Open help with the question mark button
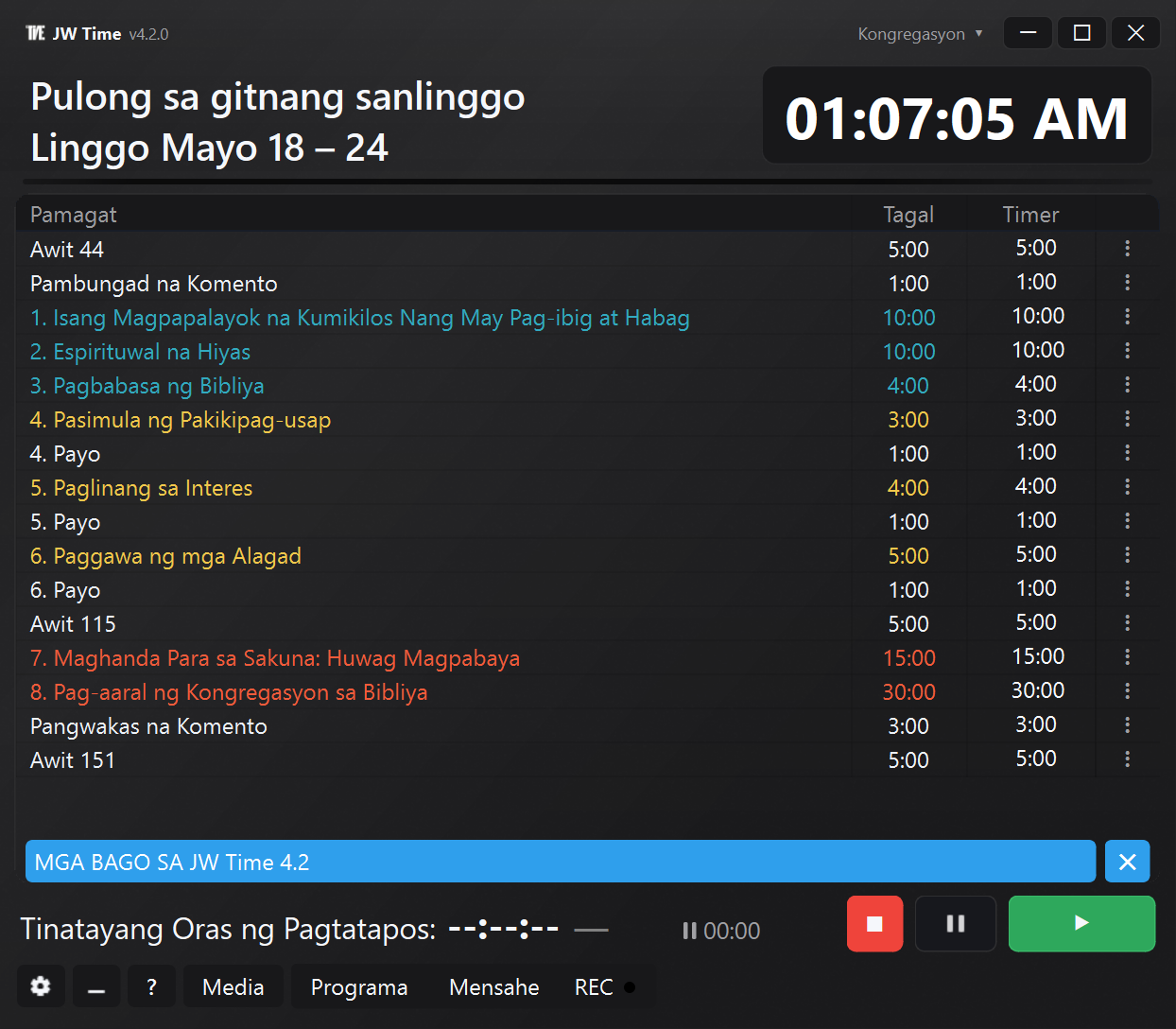Viewport: 1176px width, 1029px height. click(x=151, y=986)
